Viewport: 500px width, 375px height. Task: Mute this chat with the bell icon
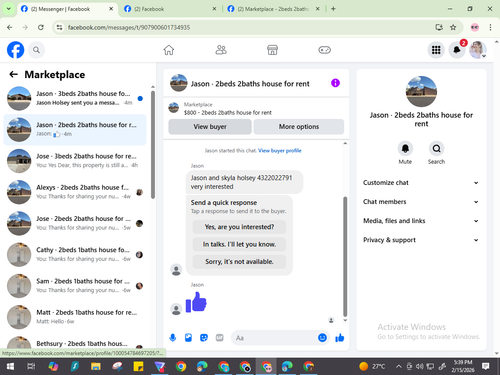coord(405,148)
